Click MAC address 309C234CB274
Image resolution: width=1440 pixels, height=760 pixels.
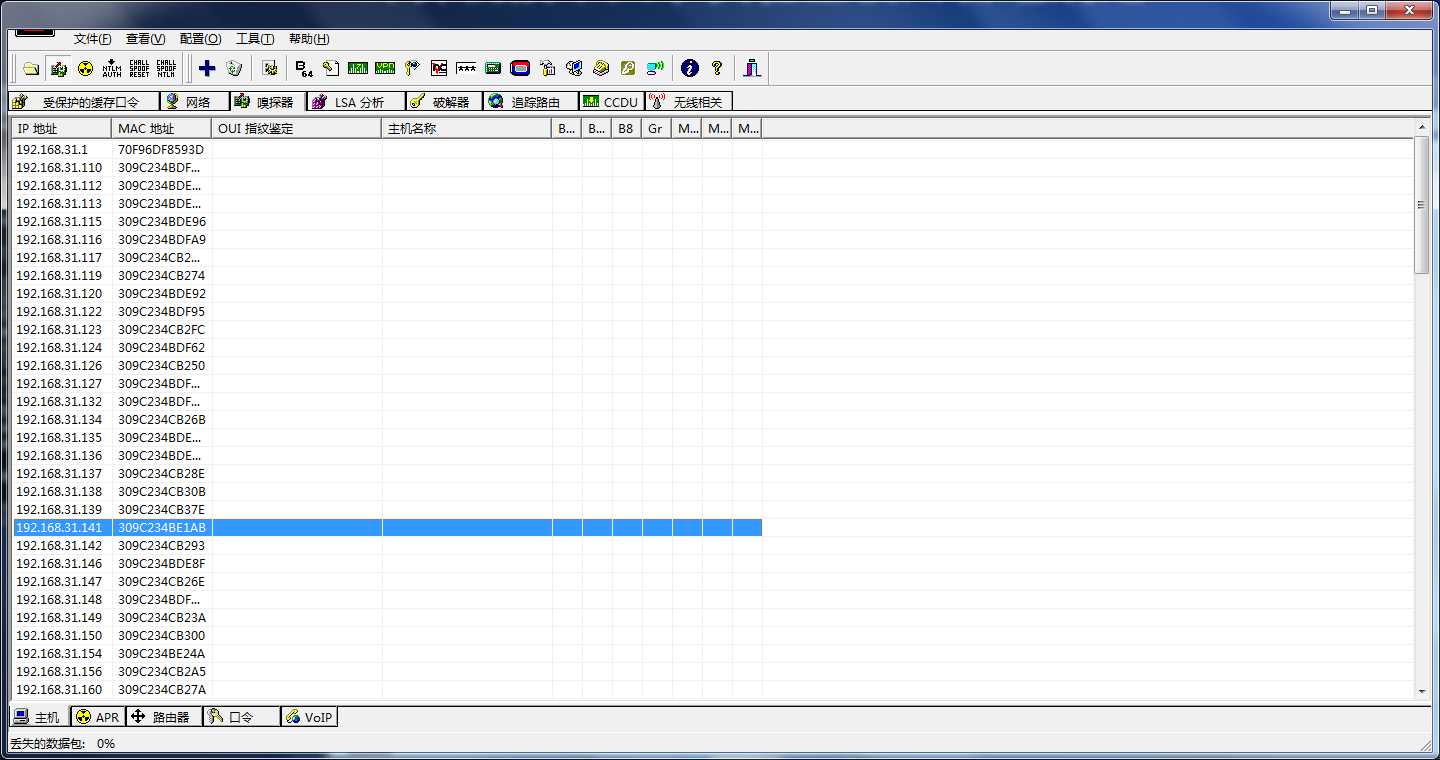[x=161, y=275]
